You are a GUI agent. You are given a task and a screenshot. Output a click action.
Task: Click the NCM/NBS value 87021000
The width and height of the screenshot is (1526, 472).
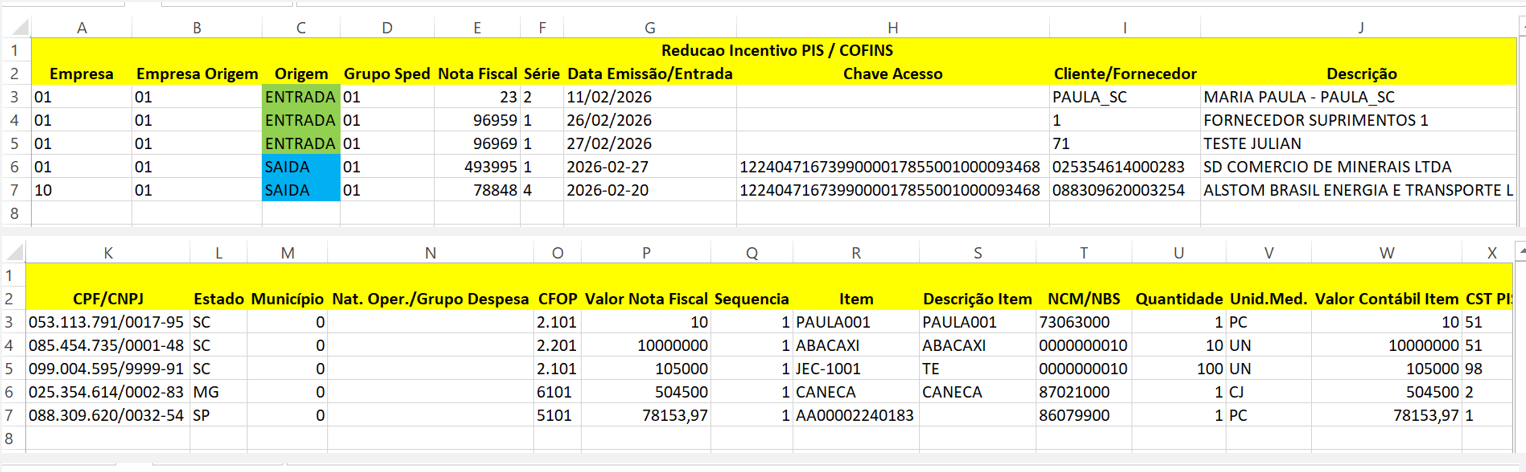pos(1084,391)
